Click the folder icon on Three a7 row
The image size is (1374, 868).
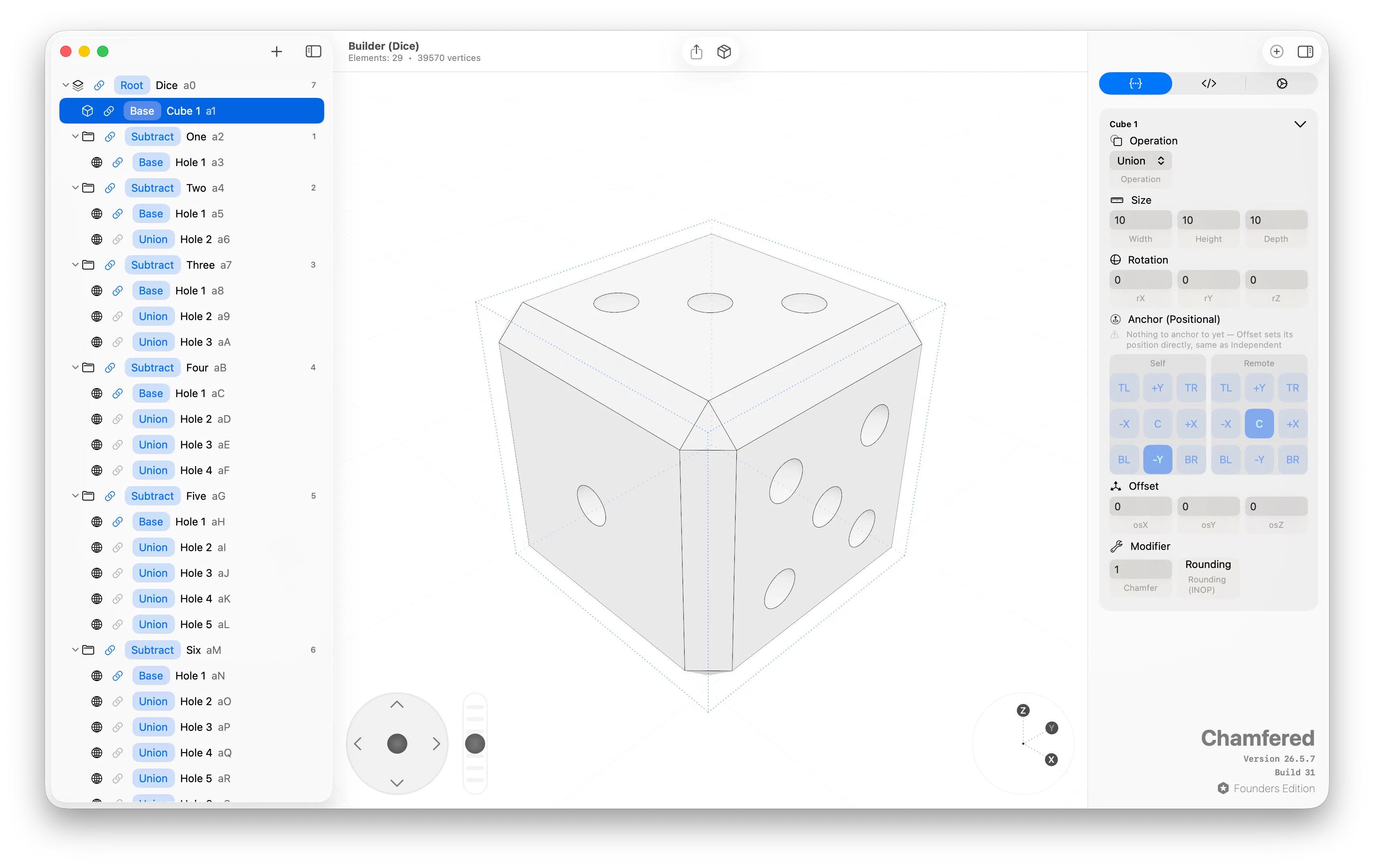(x=88, y=265)
